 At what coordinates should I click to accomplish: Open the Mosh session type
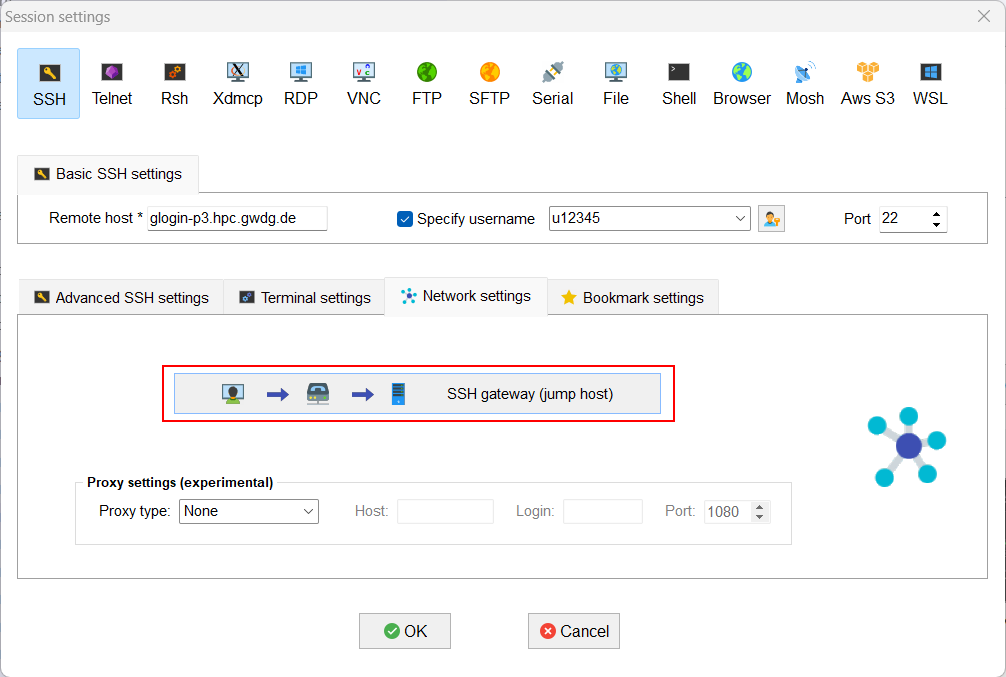pos(804,83)
